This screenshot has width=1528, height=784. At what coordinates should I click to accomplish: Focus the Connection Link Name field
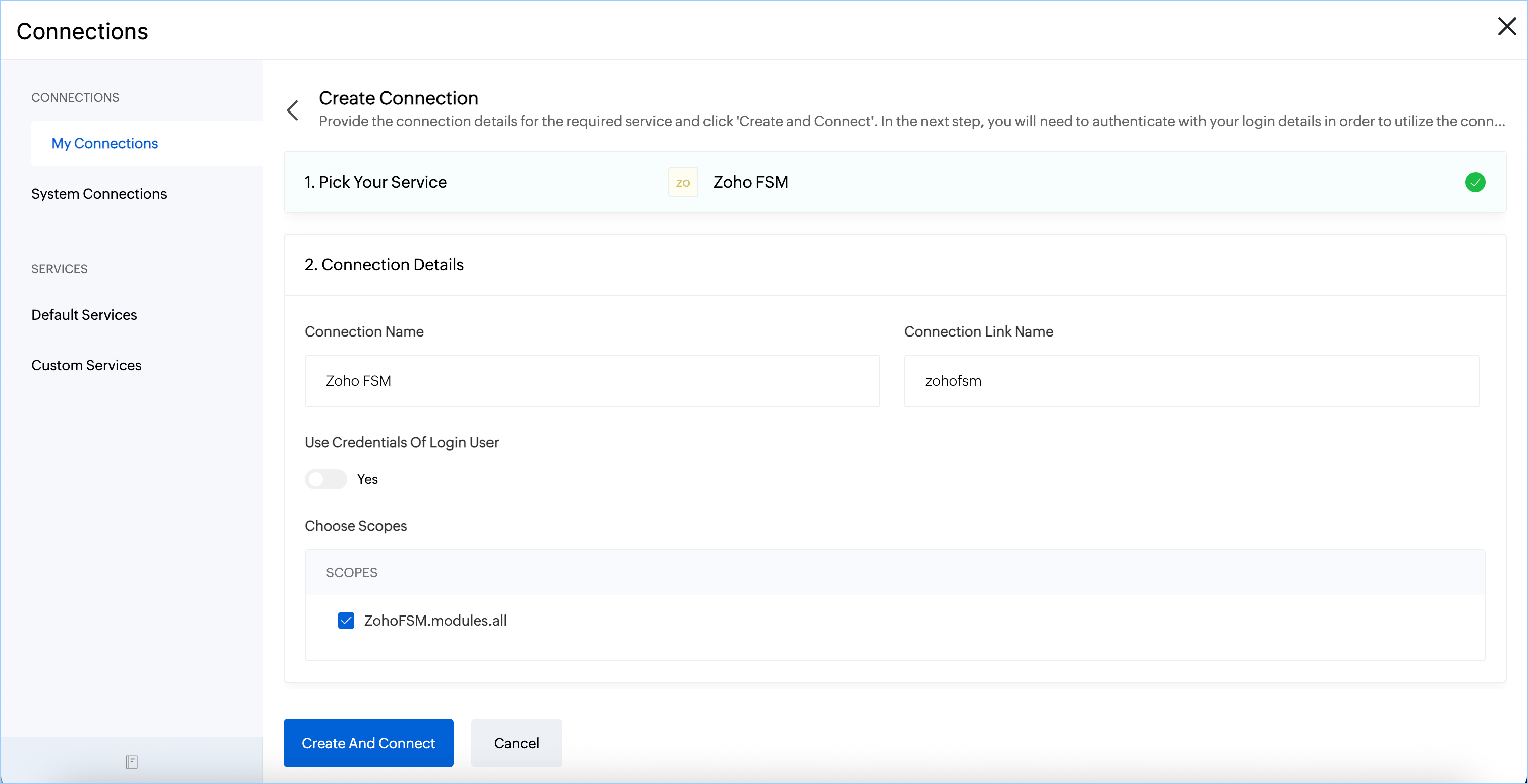pos(1191,381)
